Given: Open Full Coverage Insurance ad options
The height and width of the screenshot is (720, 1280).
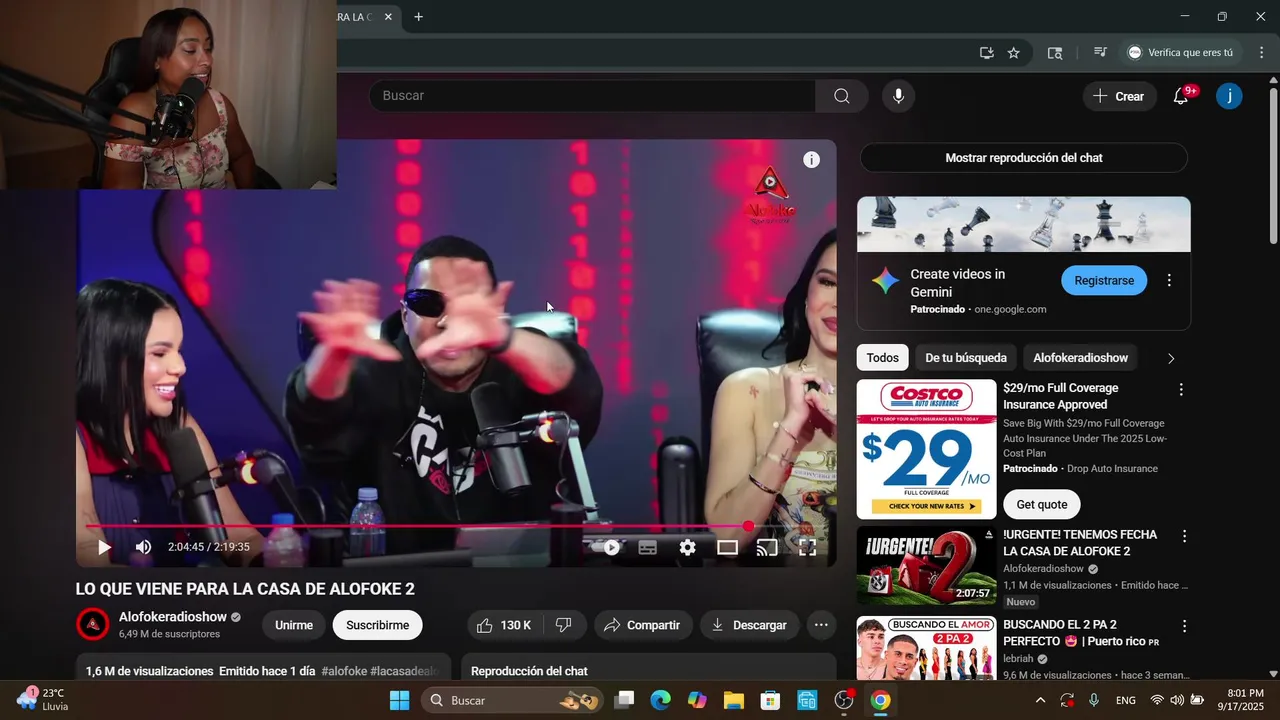Looking at the screenshot, I should [x=1181, y=389].
